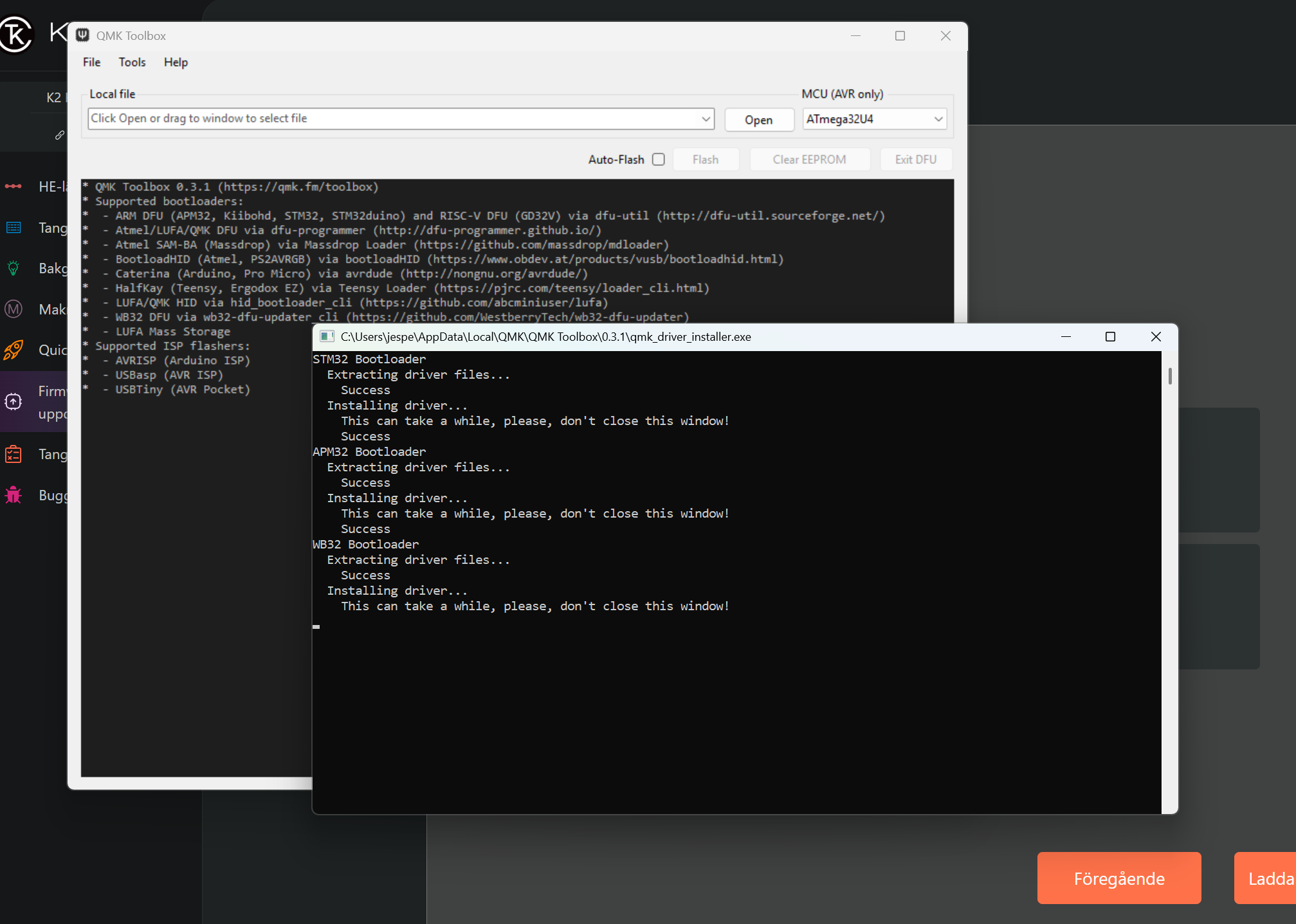This screenshot has width=1296, height=924.
Task: Click the Open file button
Action: pos(758,120)
